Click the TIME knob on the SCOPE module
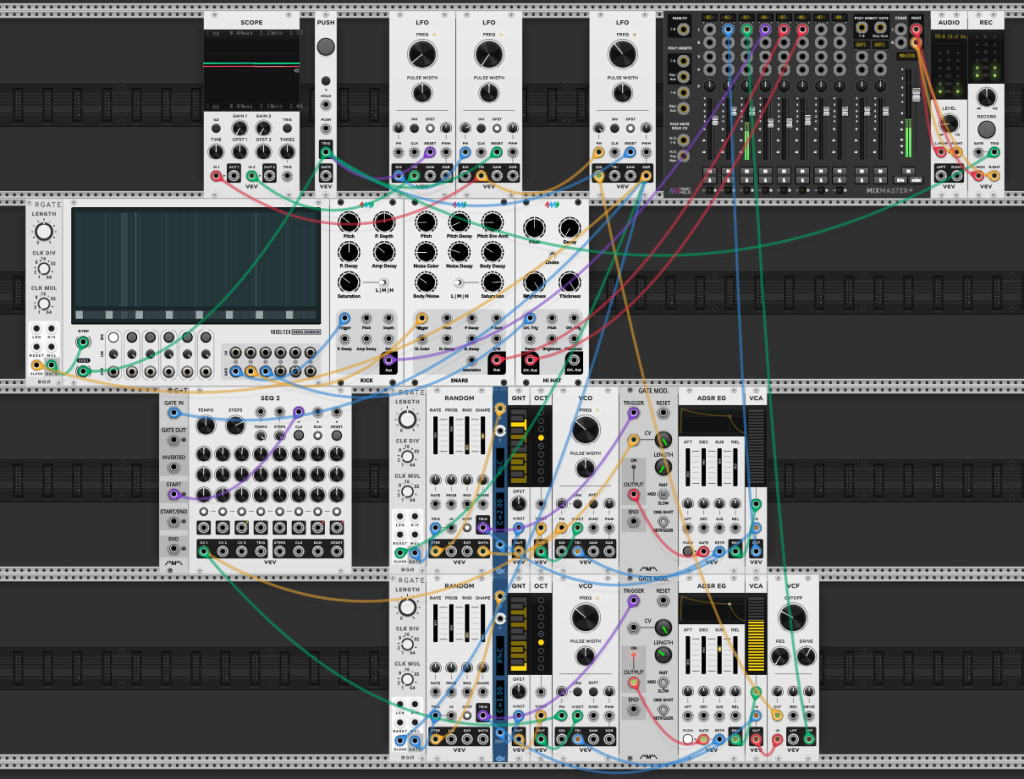The image size is (1024, 779). (216, 152)
